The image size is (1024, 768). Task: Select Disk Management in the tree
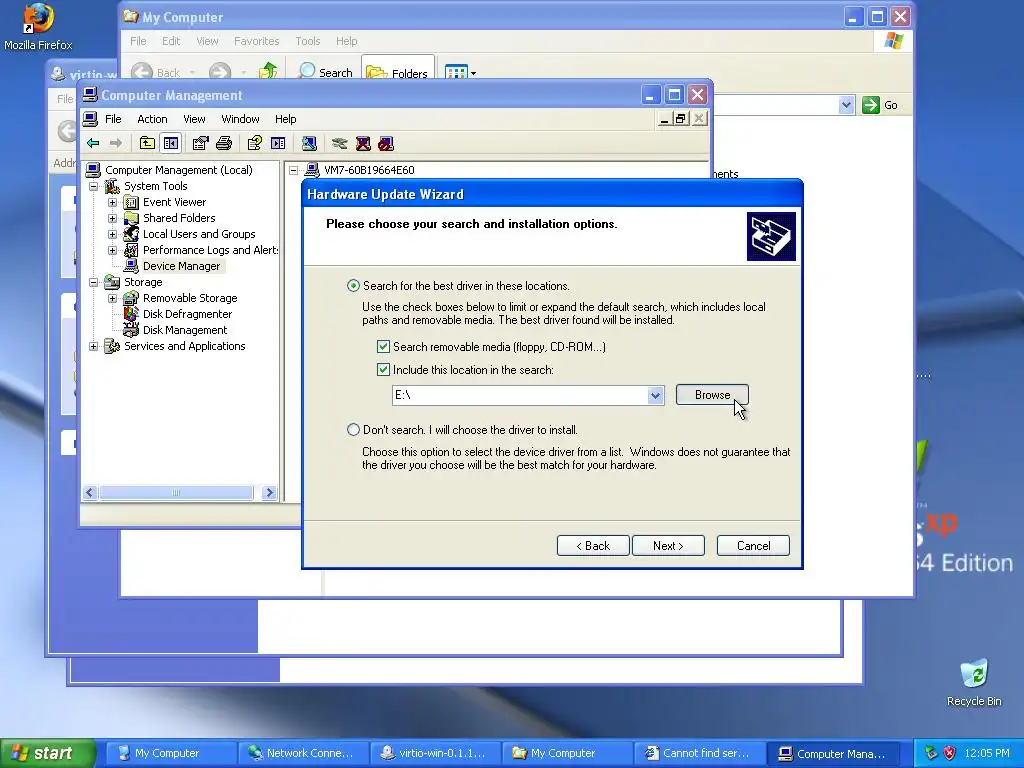tap(185, 330)
